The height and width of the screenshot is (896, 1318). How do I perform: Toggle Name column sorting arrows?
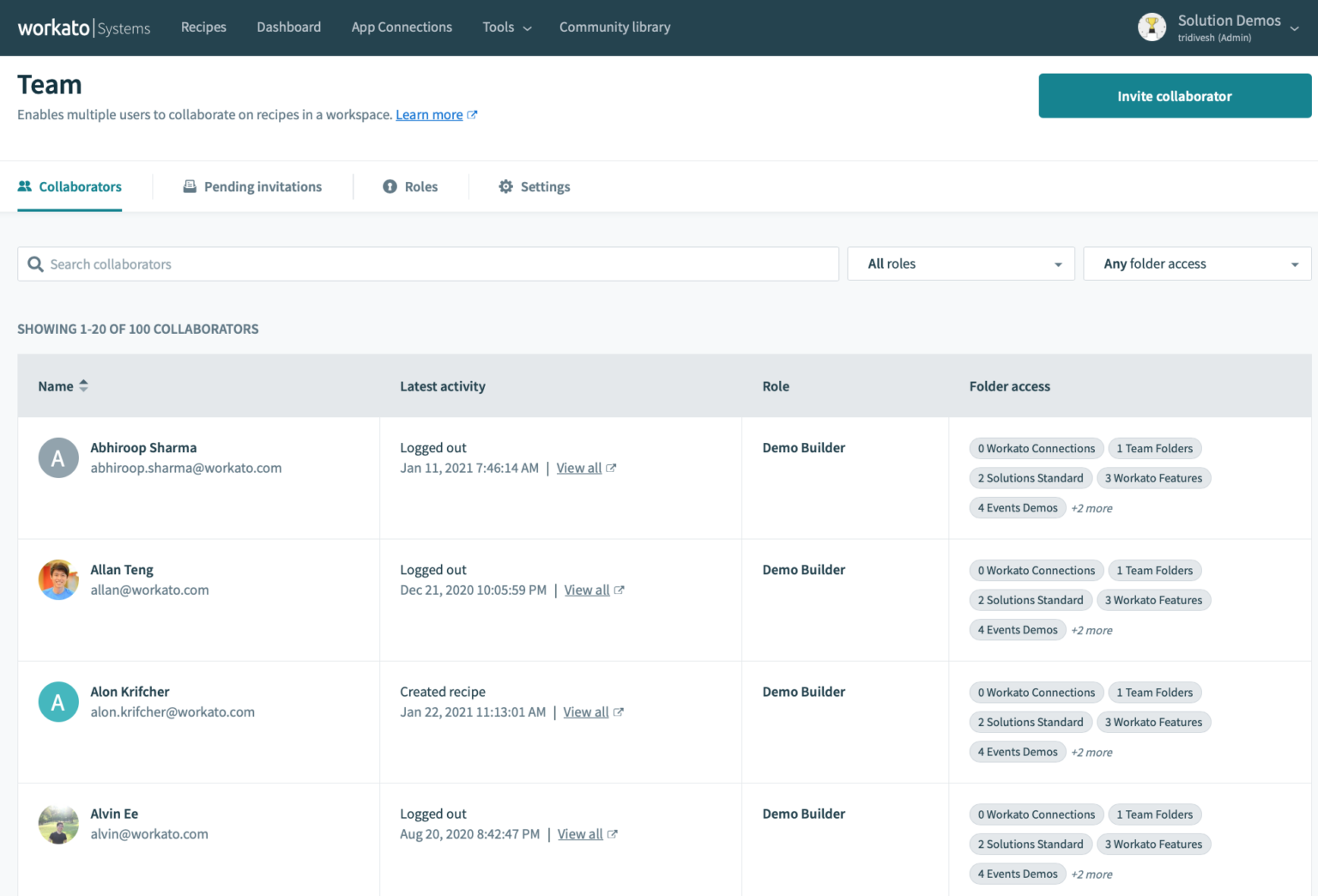[x=84, y=386]
